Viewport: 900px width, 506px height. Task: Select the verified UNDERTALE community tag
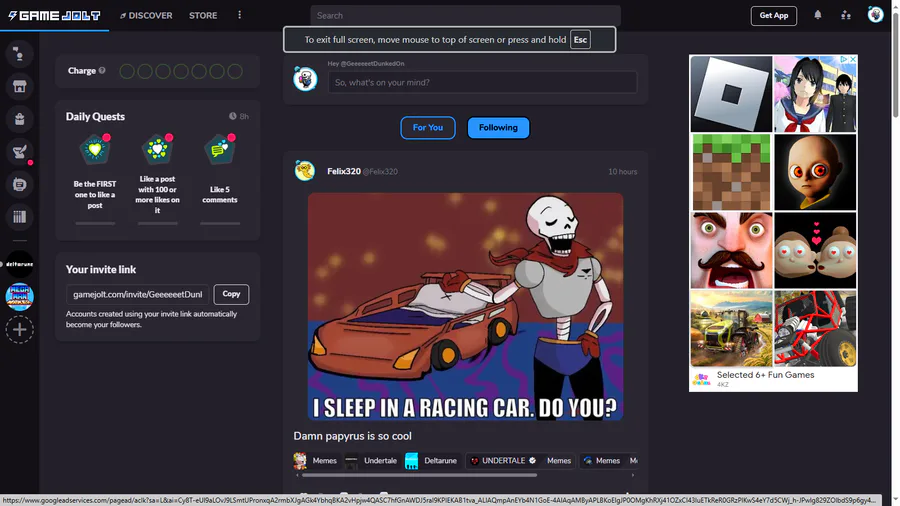coord(521,461)
